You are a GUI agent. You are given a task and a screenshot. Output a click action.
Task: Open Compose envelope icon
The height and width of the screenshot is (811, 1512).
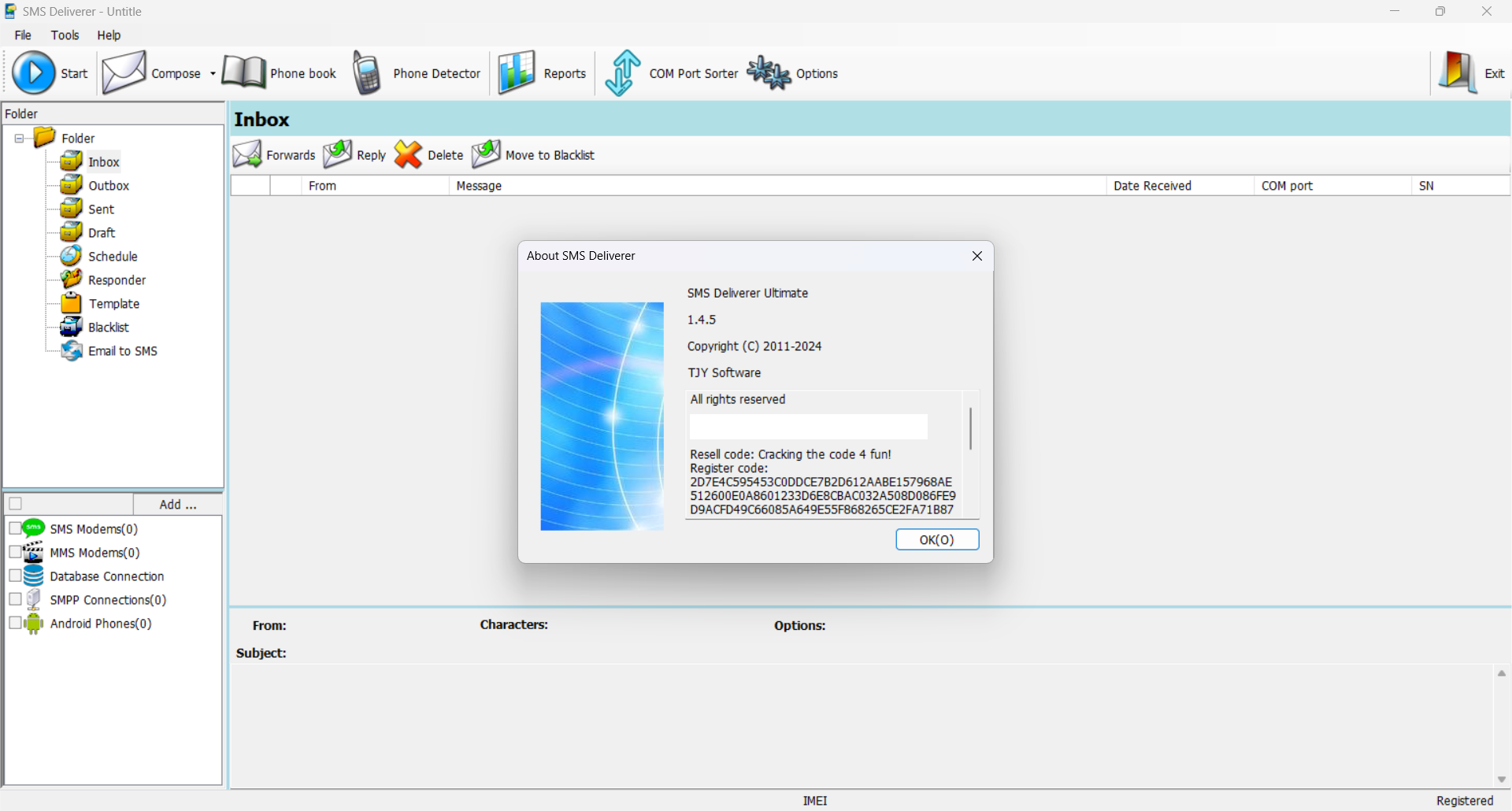pos(124,72)
